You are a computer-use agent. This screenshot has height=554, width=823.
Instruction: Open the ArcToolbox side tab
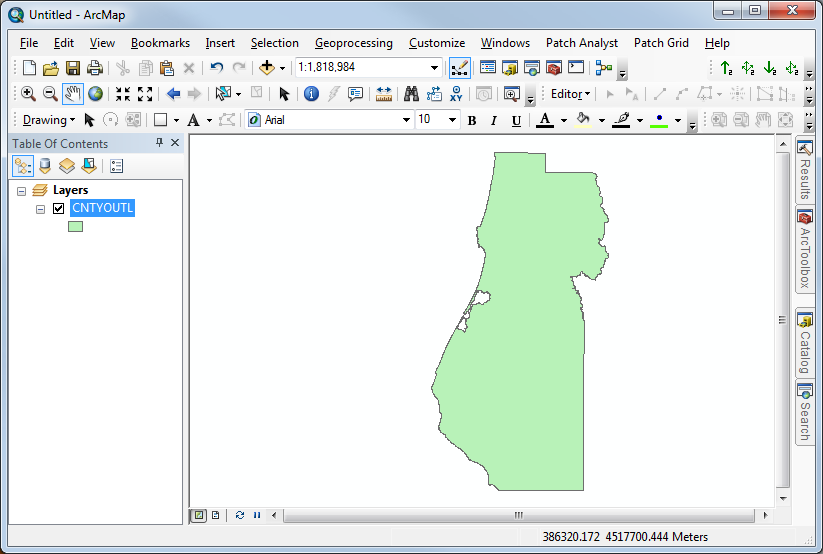point(804,248)
